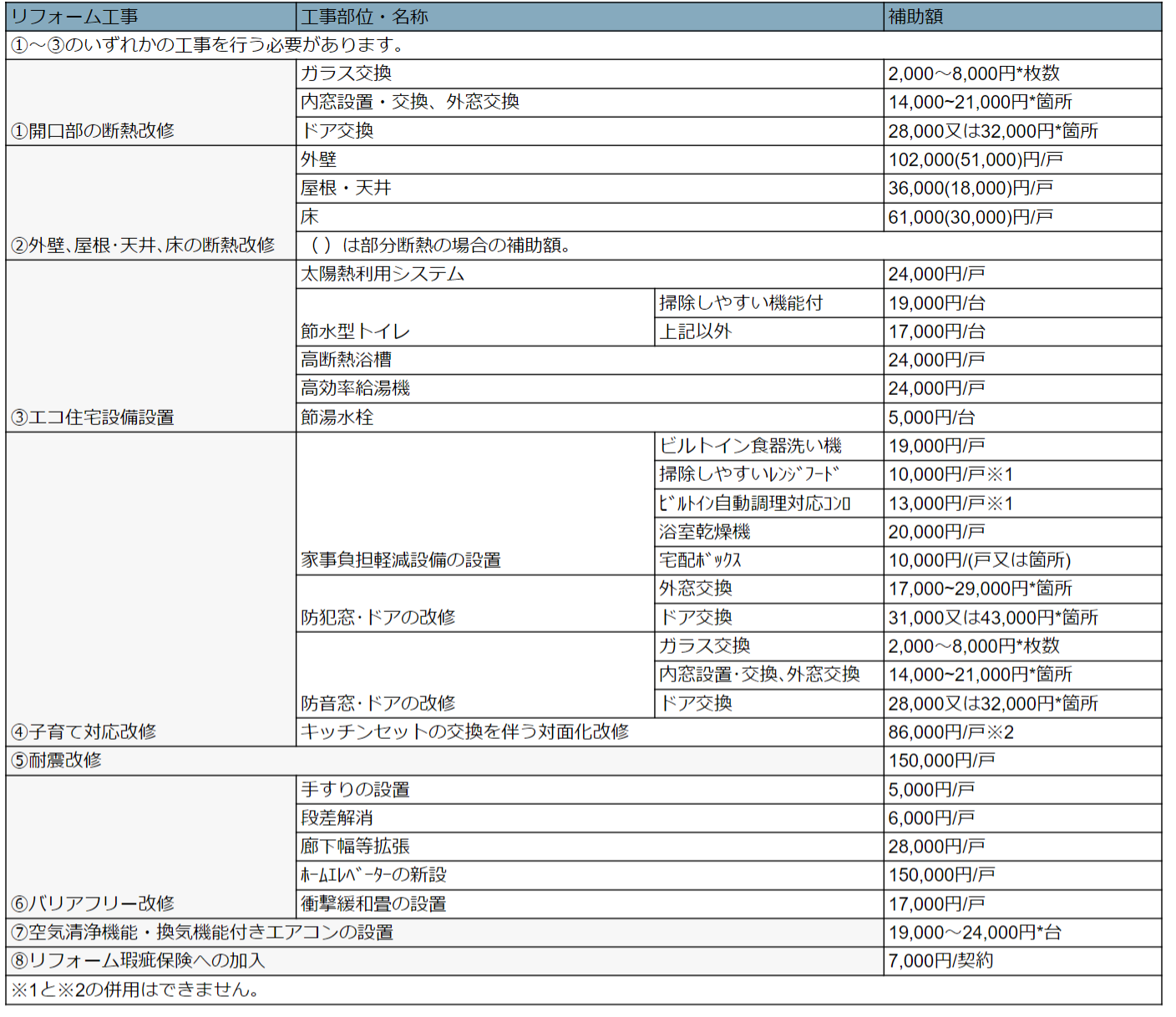Select the ①開口部の断熱改修 category cell

click(x=150, y=103)
